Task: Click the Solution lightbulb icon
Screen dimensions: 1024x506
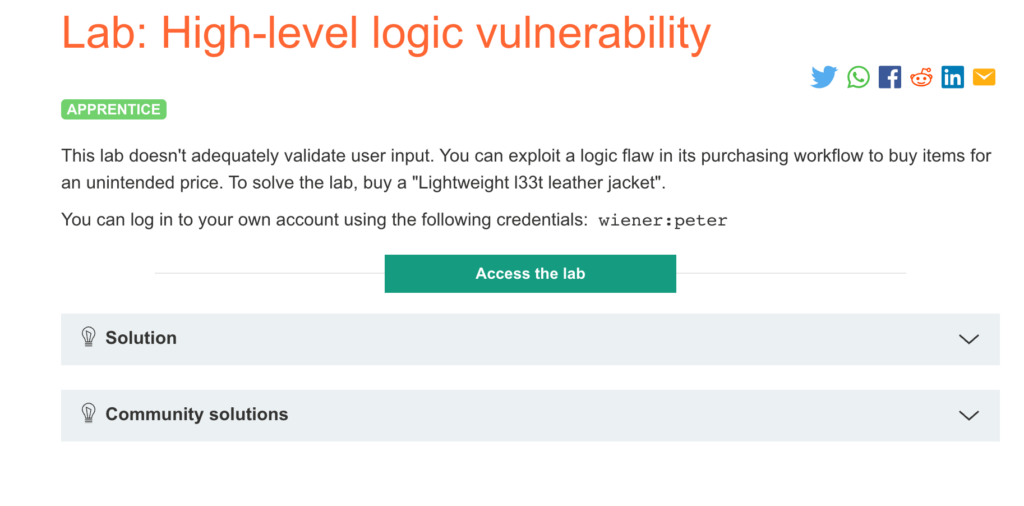Action: (x=88, y=337)
